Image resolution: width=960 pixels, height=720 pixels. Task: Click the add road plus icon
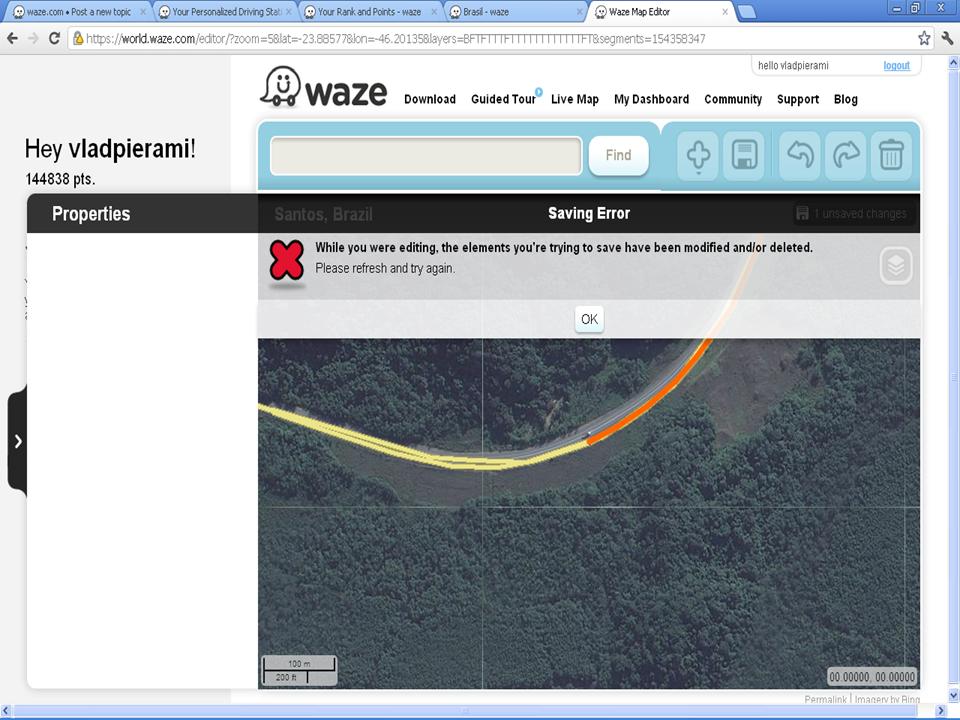[x=698, y=155]
